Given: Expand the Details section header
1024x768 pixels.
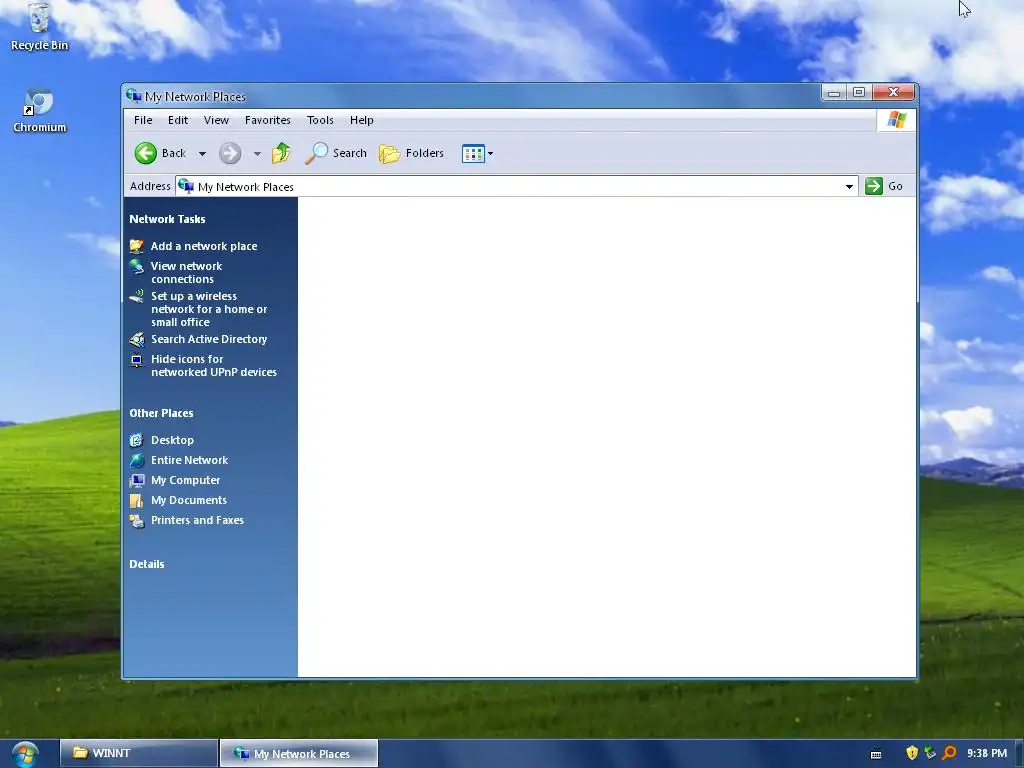Looking at the screenshot, I should tap(147, 564).
